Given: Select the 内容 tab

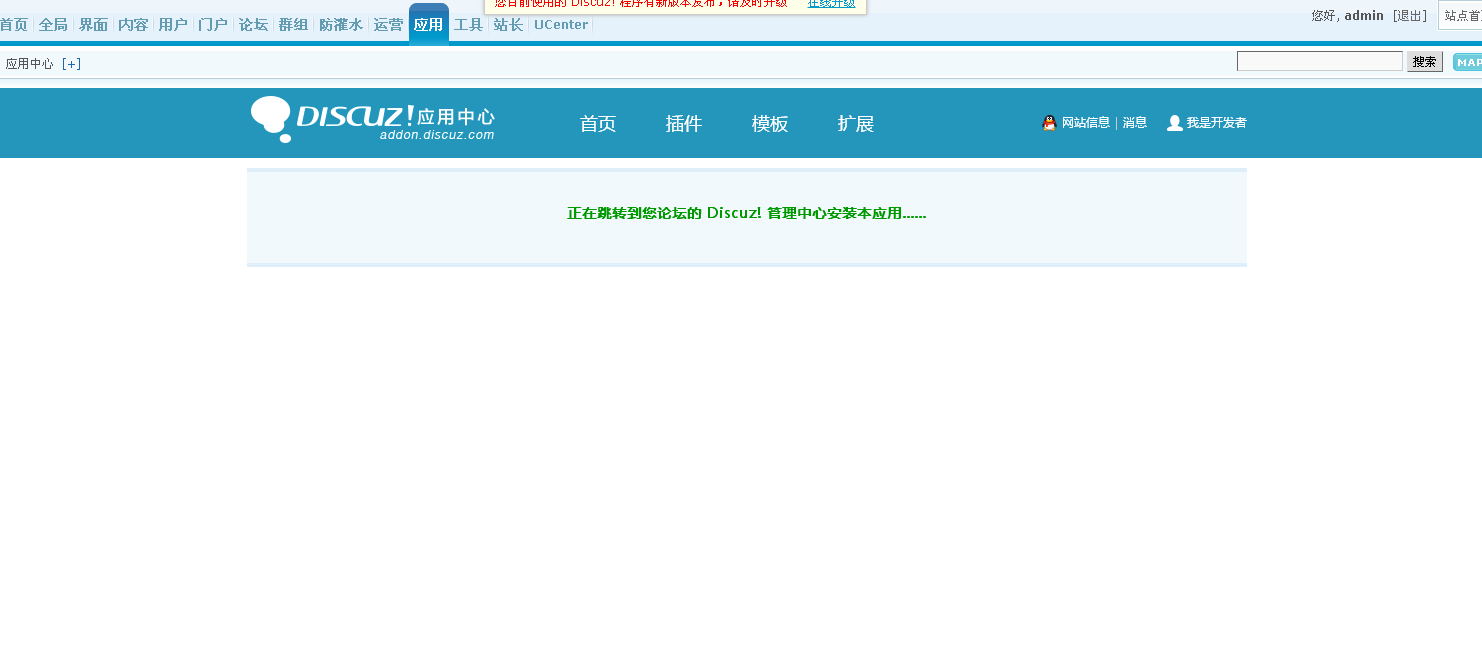Looking at the screenshot, I should coord(133,25).
